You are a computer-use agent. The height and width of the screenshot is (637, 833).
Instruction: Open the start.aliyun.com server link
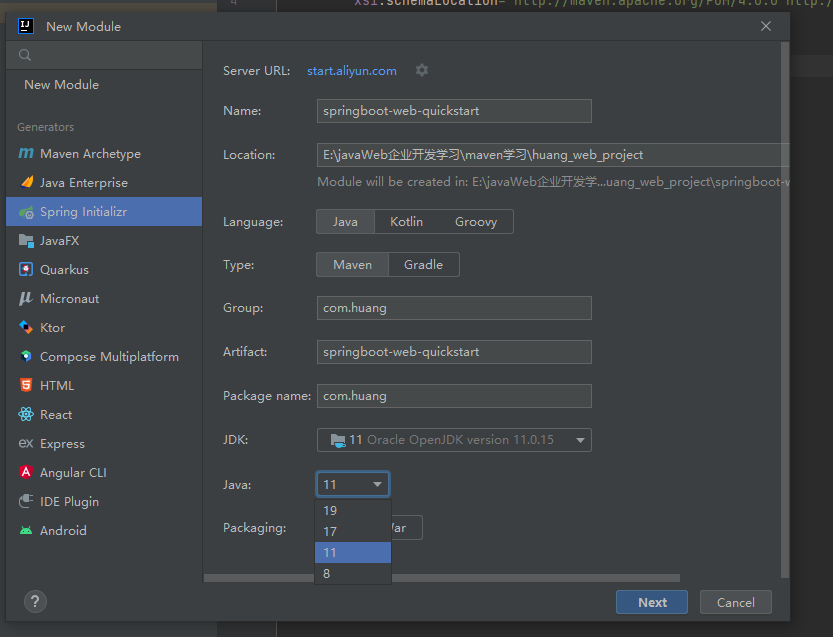pyautogui.click(x=352, y=71)
